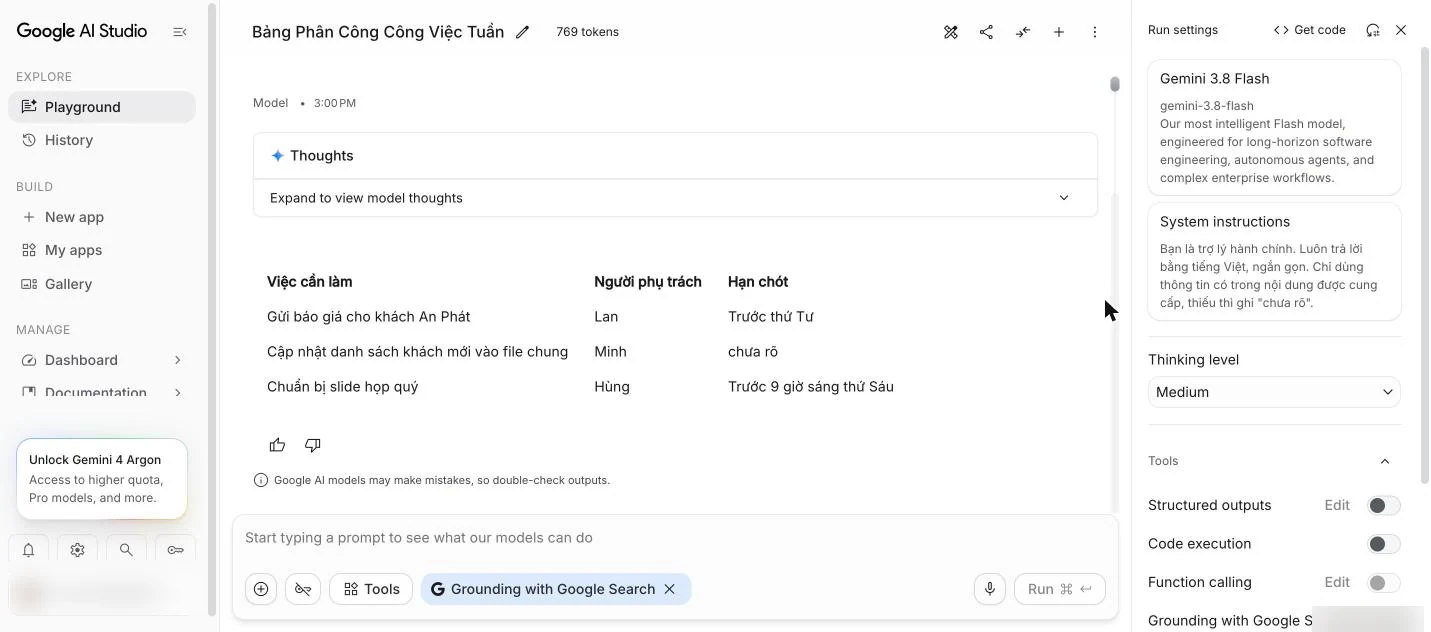
Task: Click the Run button
Action: click(1059, 589)
